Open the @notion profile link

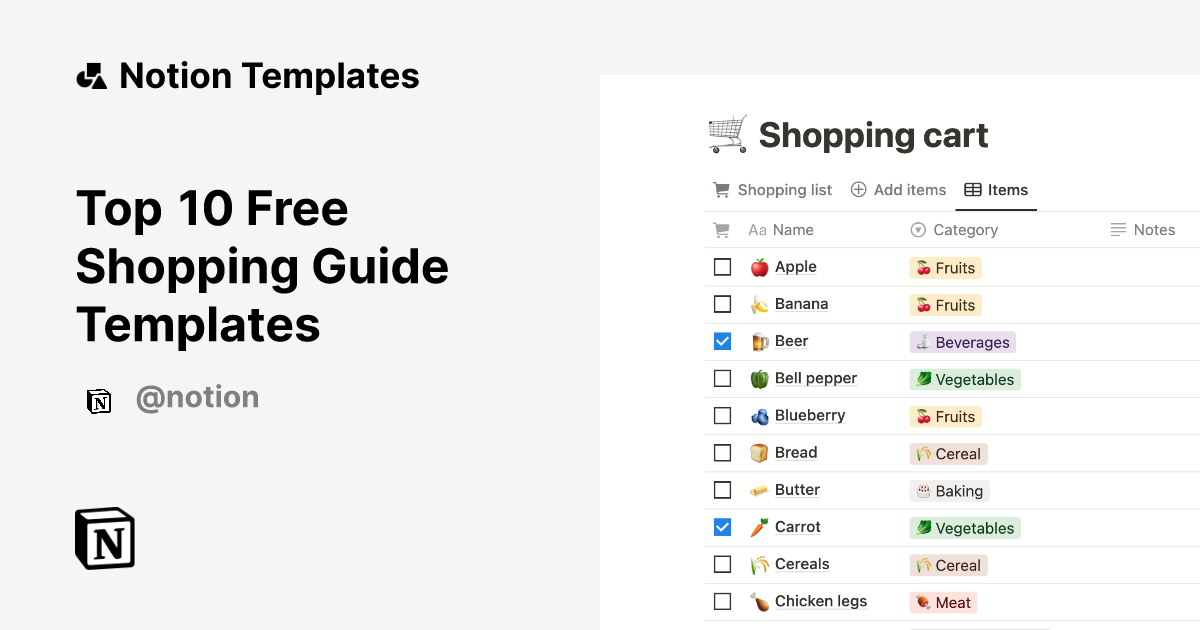(x=197, y=397)
